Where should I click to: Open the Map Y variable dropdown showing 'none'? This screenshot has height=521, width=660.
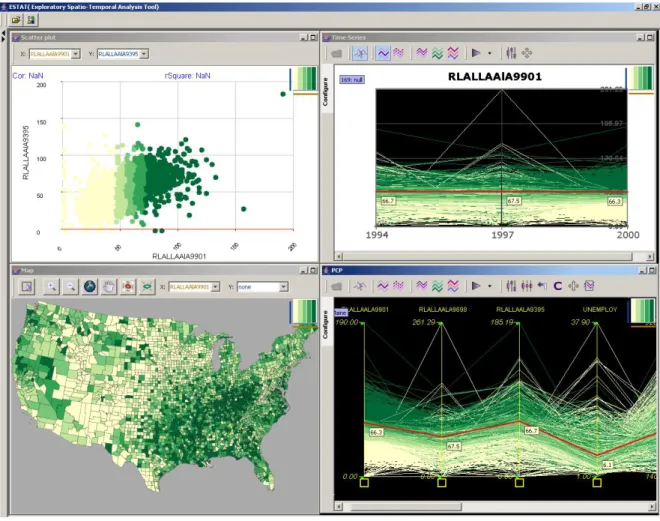(x=283, y=287)
